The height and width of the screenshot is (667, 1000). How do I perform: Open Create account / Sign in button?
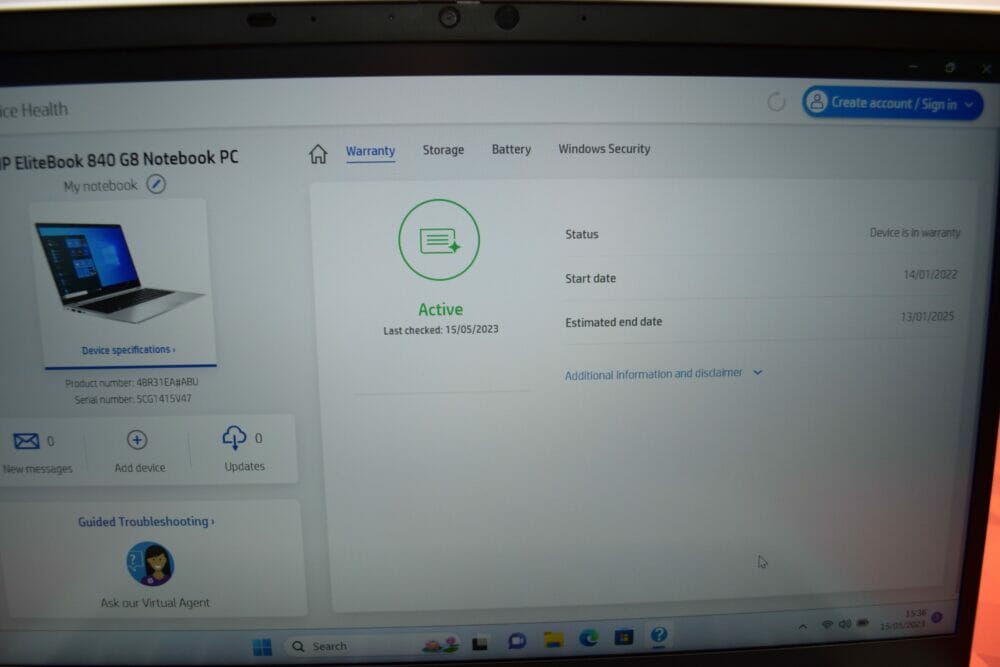point(893,103)
